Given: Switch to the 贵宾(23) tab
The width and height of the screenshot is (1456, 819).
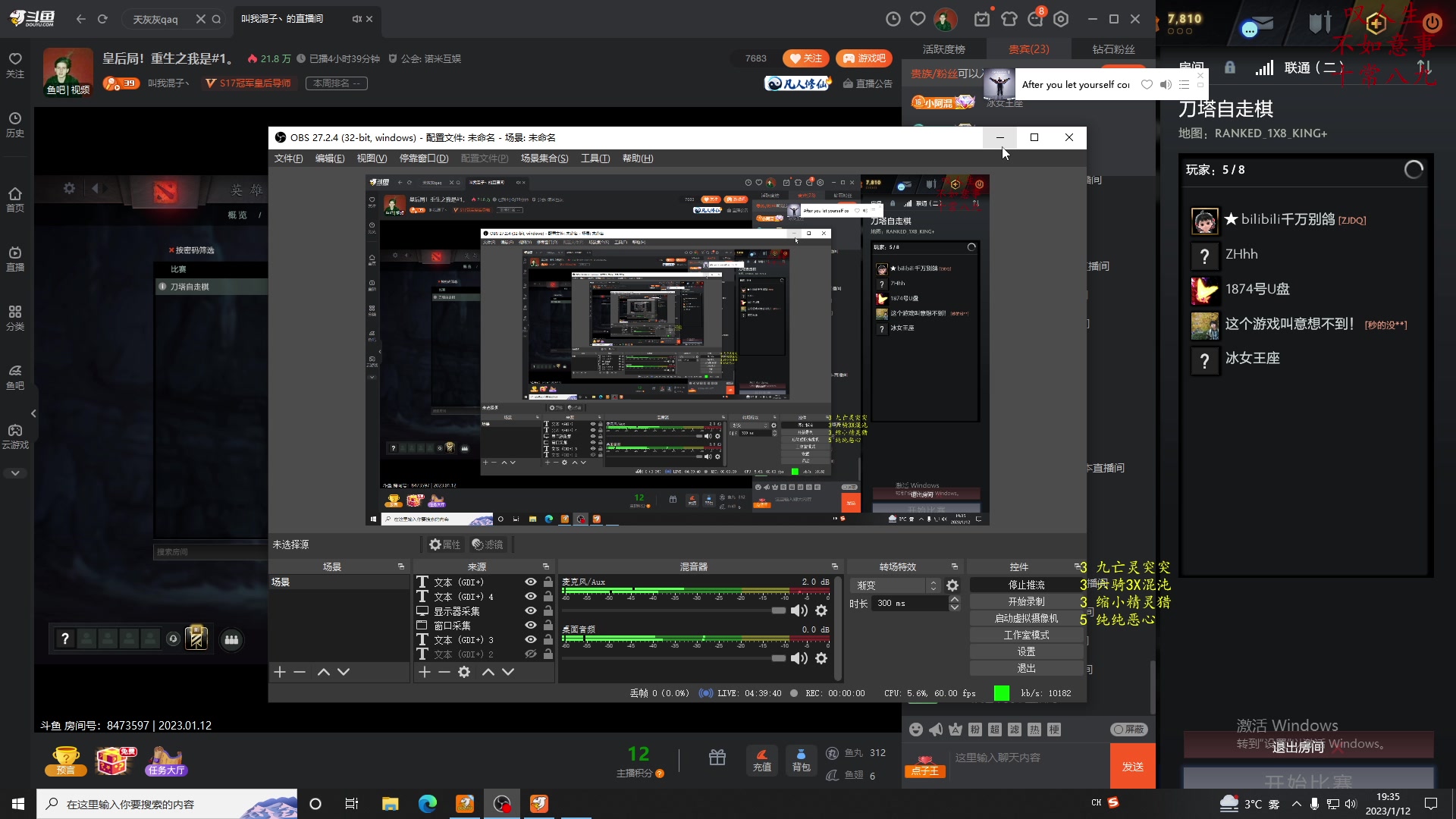Looking at the screenshot, I should click(x=1028, y=49).
